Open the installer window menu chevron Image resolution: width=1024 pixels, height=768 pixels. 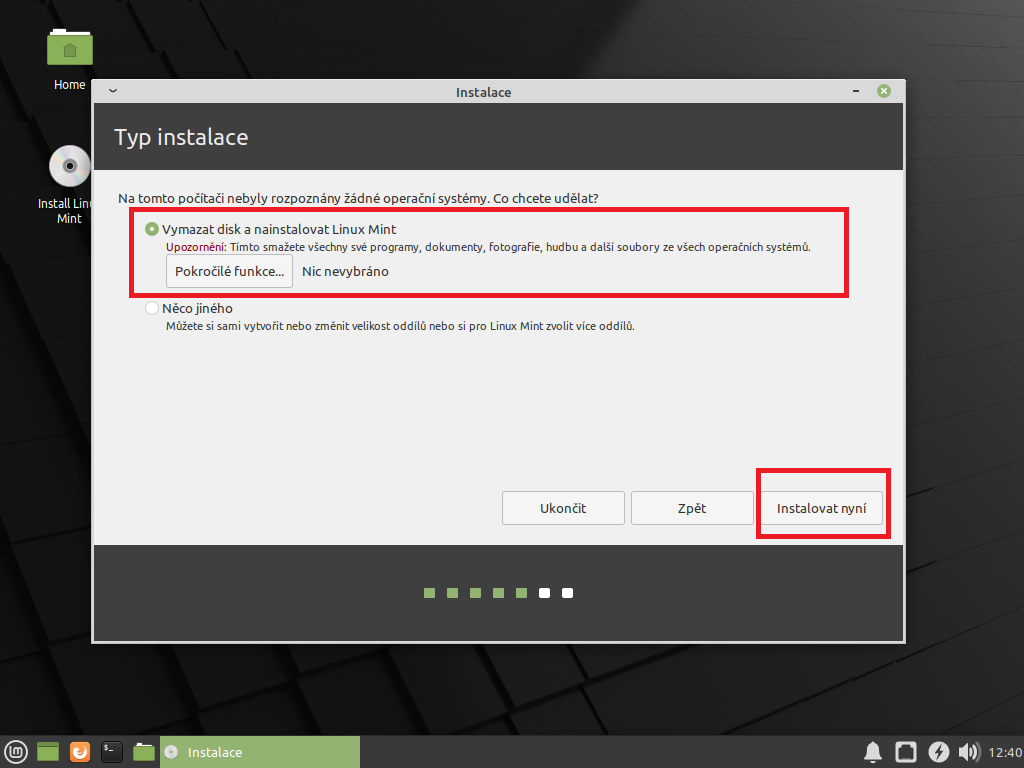113,92
